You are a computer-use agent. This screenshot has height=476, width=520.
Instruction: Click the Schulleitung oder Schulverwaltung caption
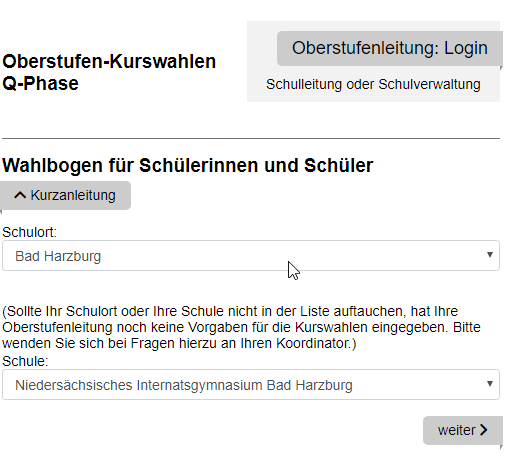pyautogui.click(x=373, y=84)
